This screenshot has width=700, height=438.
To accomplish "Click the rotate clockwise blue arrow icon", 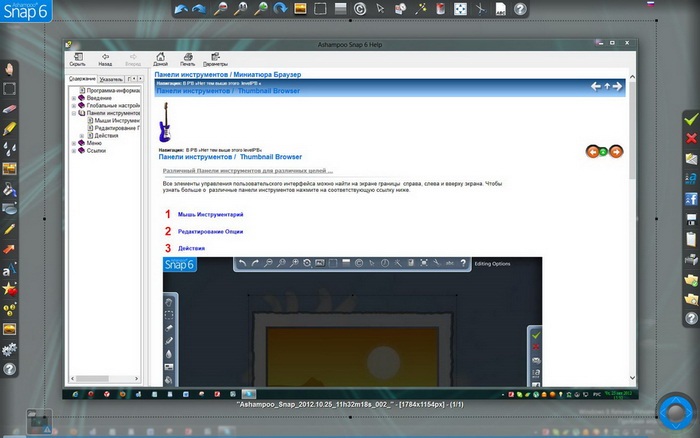I will pos(280,8).
